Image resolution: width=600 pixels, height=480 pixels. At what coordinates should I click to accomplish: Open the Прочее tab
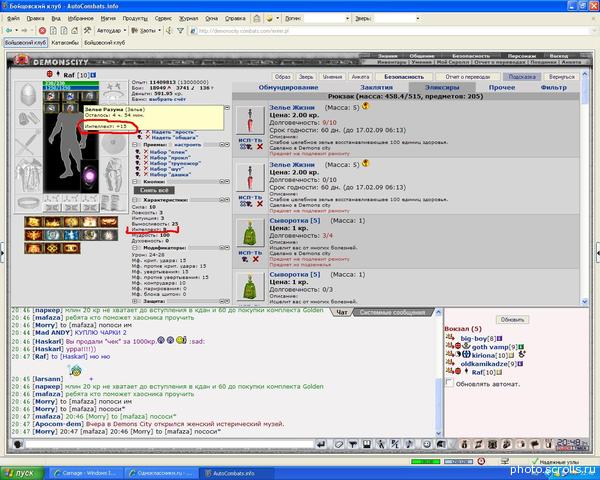pos(502,87)
